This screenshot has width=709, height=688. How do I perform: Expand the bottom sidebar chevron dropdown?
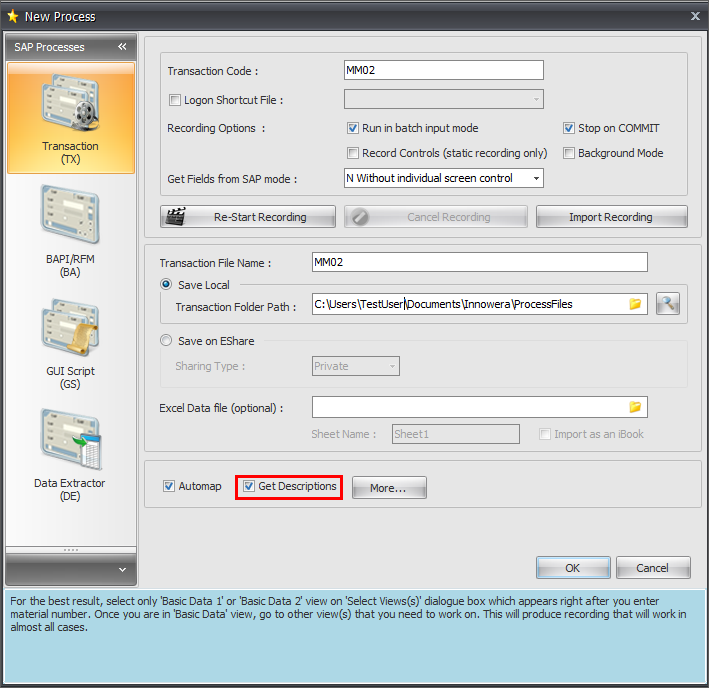(122, 569)
